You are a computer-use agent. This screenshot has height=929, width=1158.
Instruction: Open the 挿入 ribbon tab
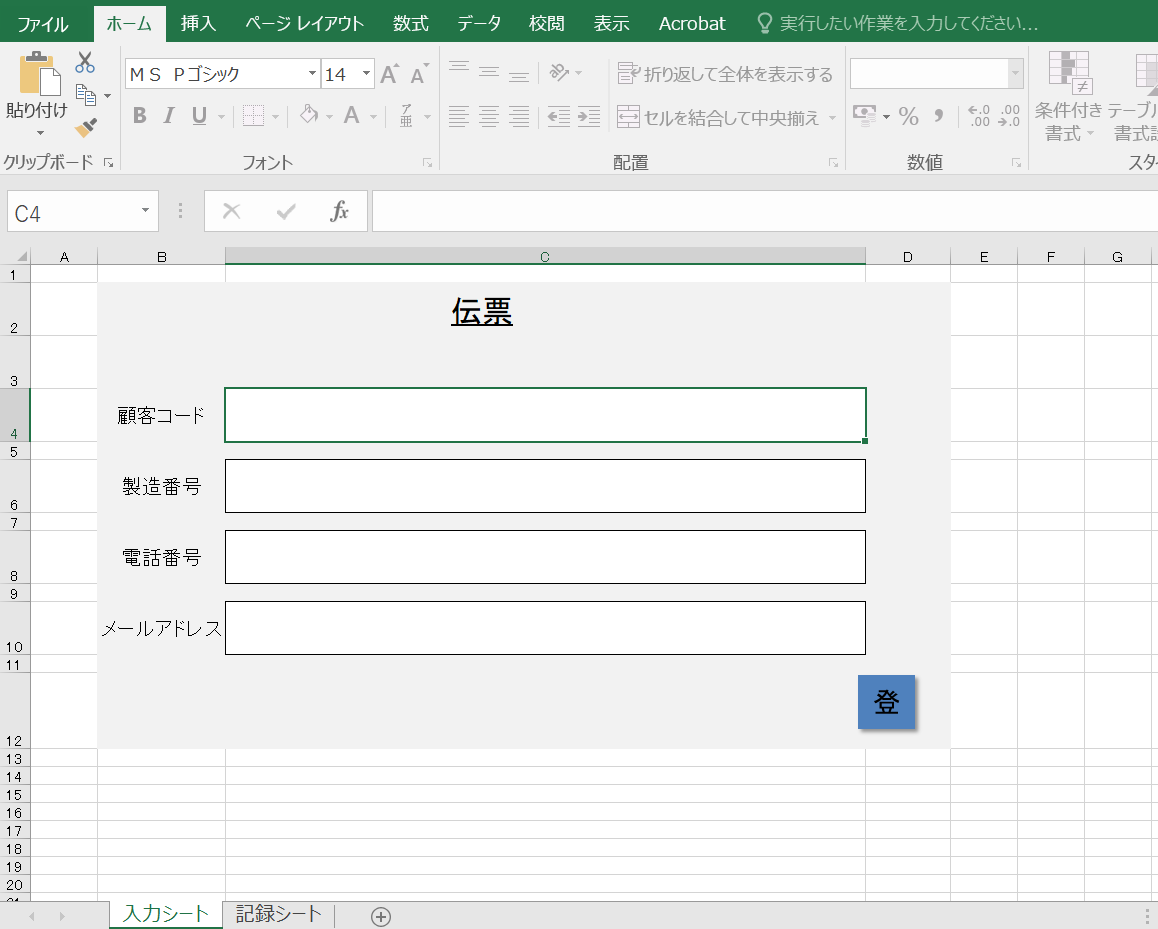[198, 23]
